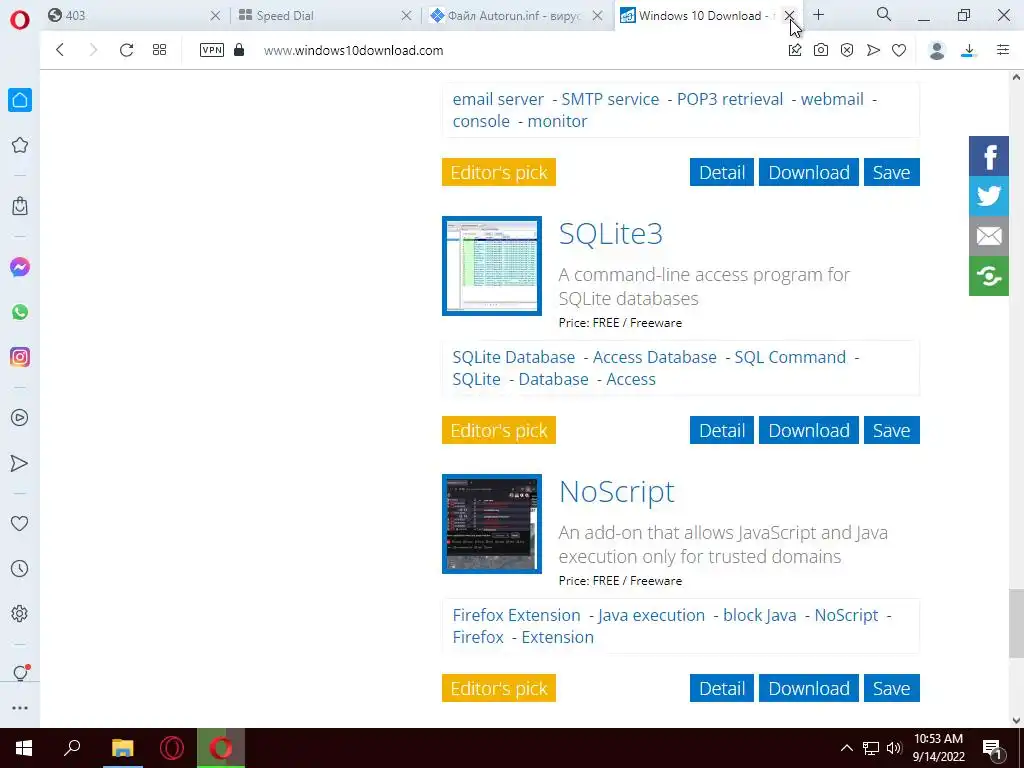Click Download button for SQLite3
1024x768 pixels.
[x=808, y=430]
